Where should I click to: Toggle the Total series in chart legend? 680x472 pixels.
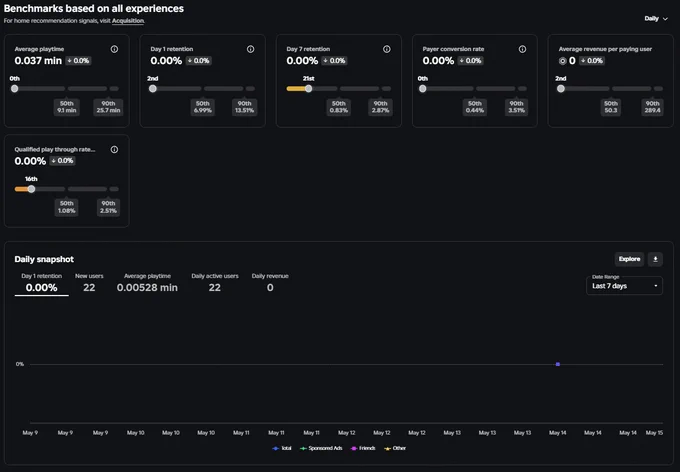click(282, 448)
